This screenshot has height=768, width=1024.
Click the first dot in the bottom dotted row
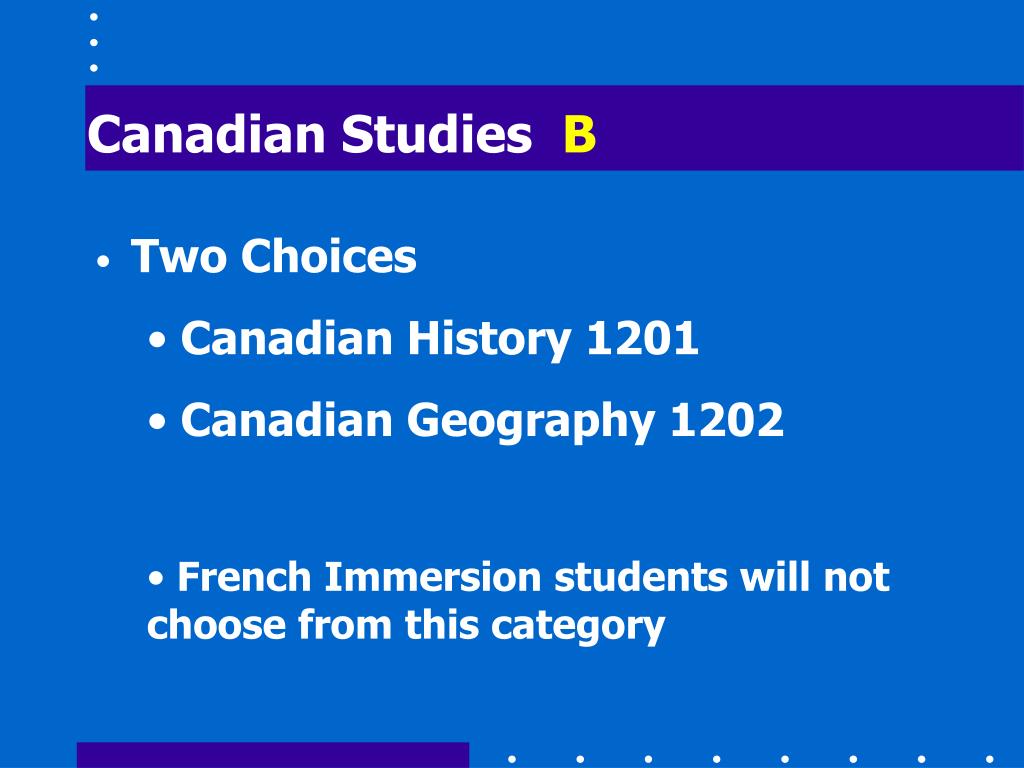(x=512, y=759)
